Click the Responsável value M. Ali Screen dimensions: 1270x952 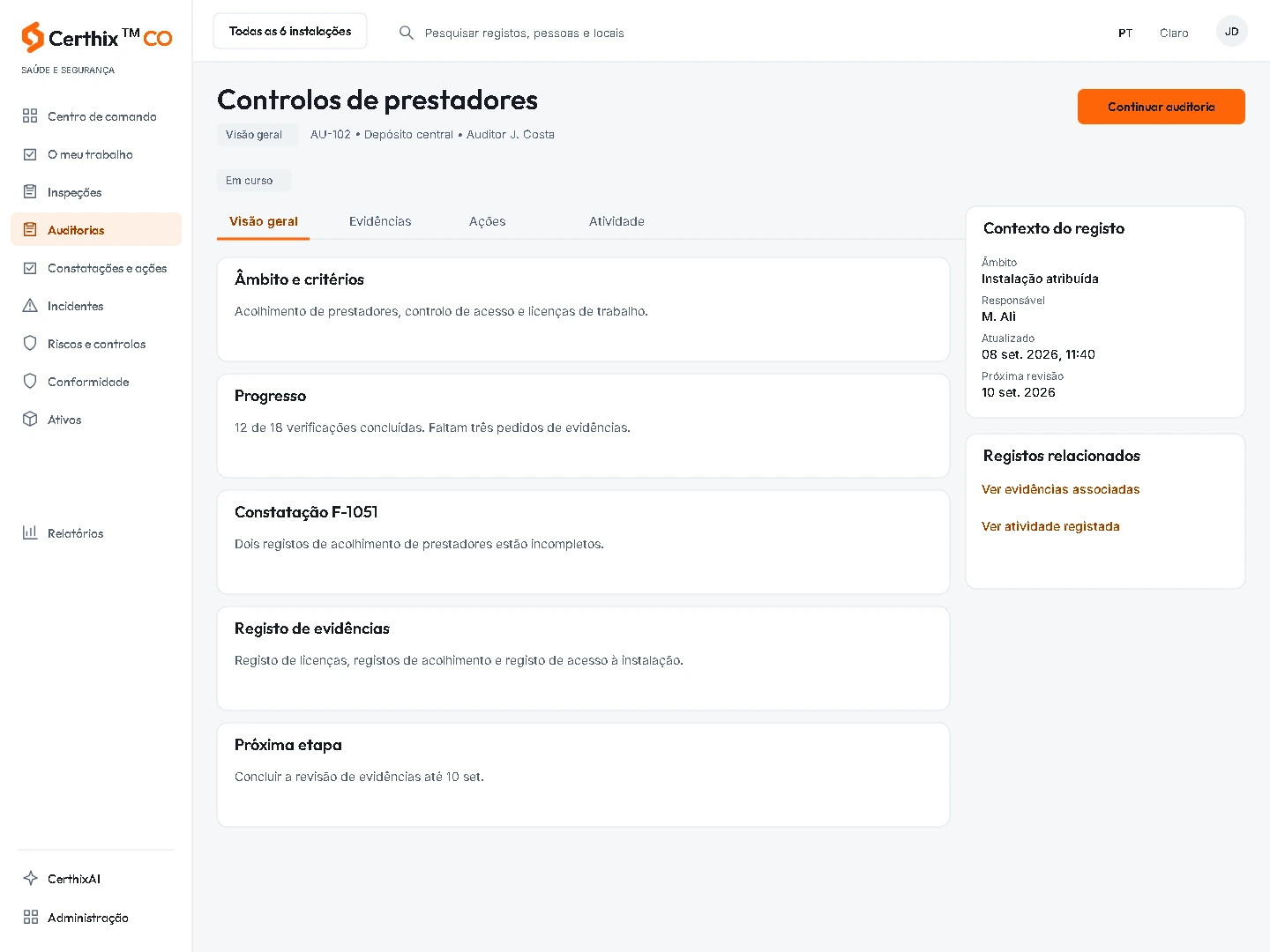click(998, 316)
